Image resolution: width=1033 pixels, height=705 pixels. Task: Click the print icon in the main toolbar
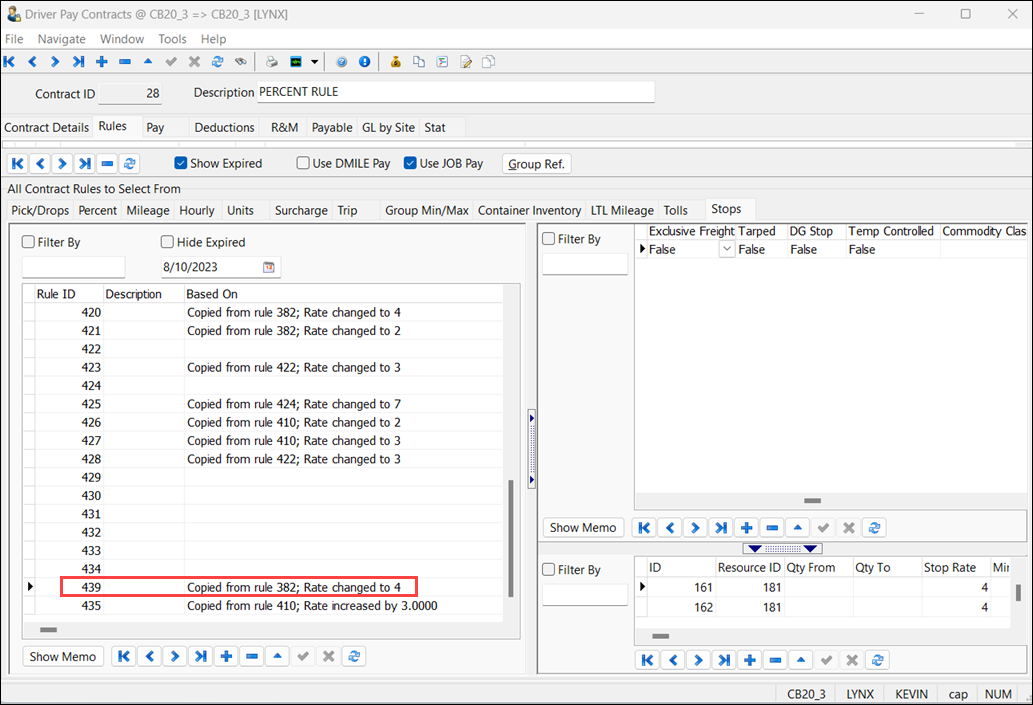click(271, 62)
